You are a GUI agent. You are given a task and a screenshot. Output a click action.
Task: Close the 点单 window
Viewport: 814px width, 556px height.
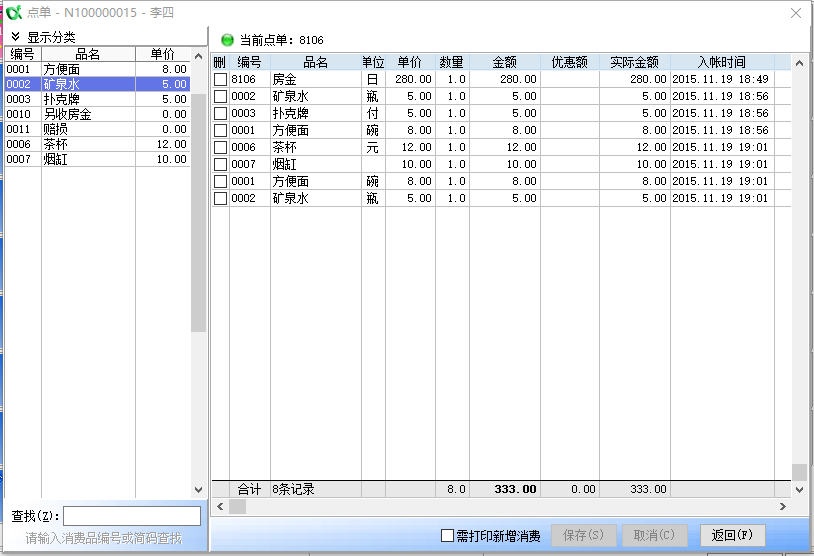[795, 13]
